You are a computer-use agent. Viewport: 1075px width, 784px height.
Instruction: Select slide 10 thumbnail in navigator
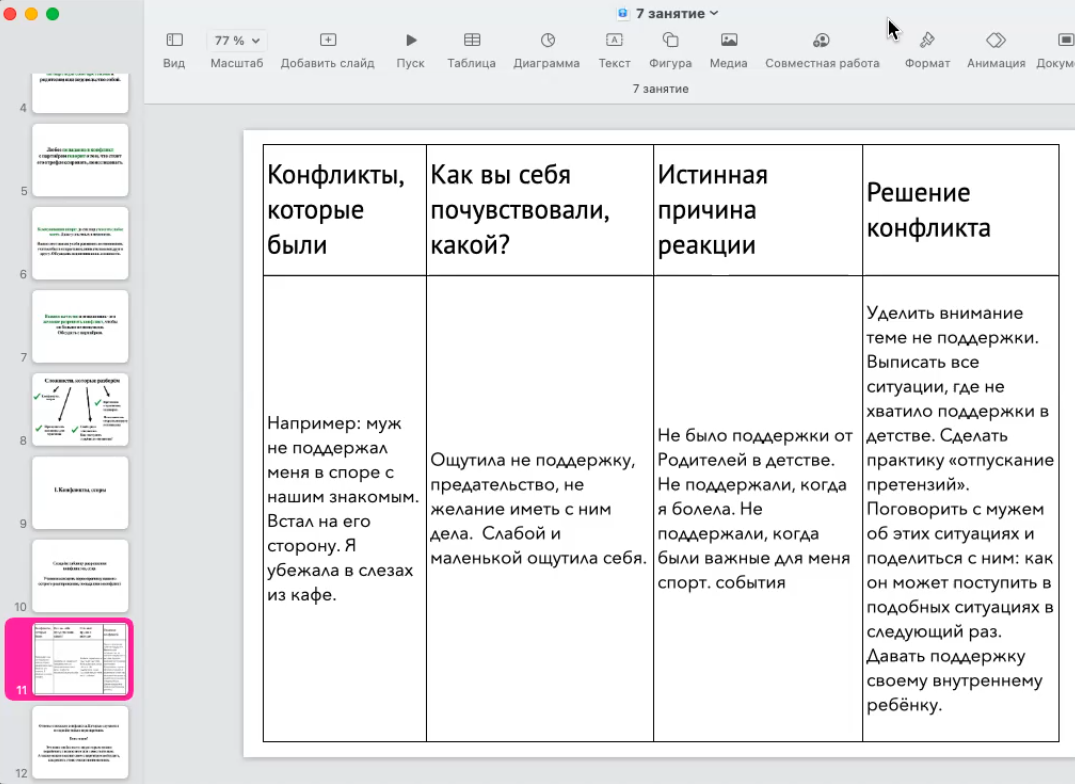(x=80, y=576)
